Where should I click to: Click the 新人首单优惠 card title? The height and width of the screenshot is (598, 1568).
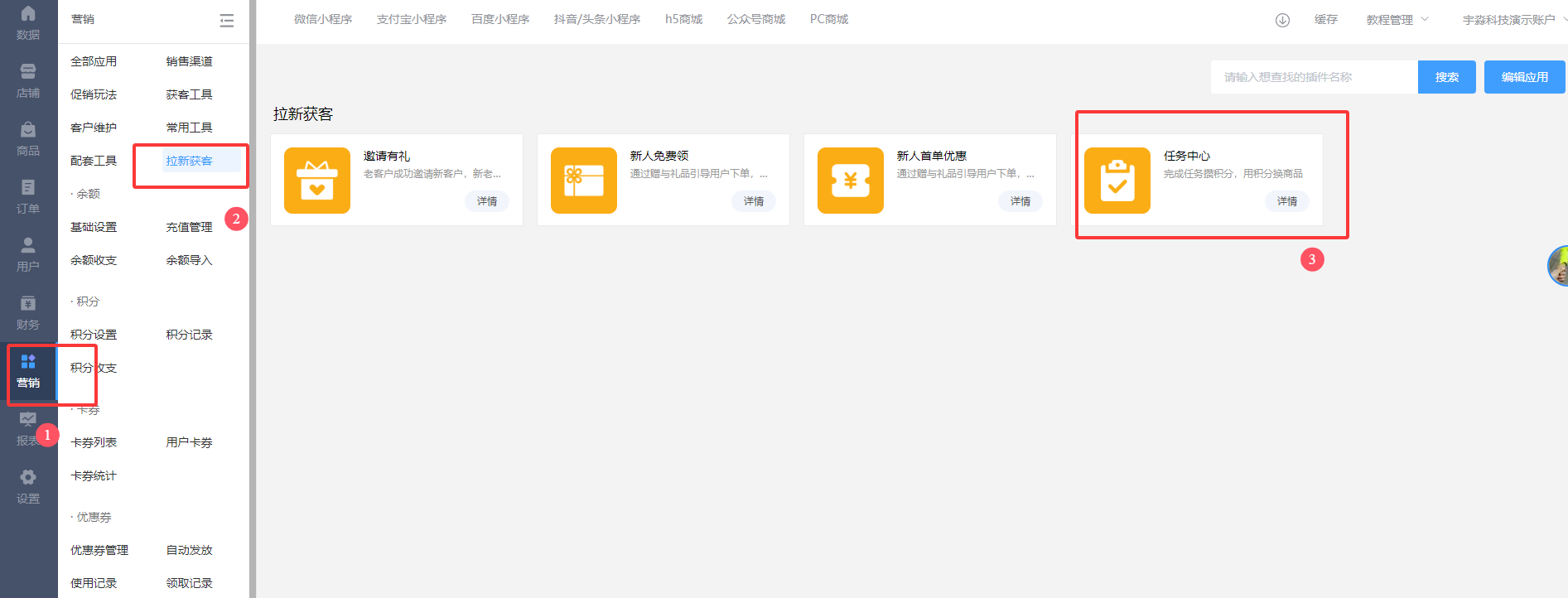[932, 156]
